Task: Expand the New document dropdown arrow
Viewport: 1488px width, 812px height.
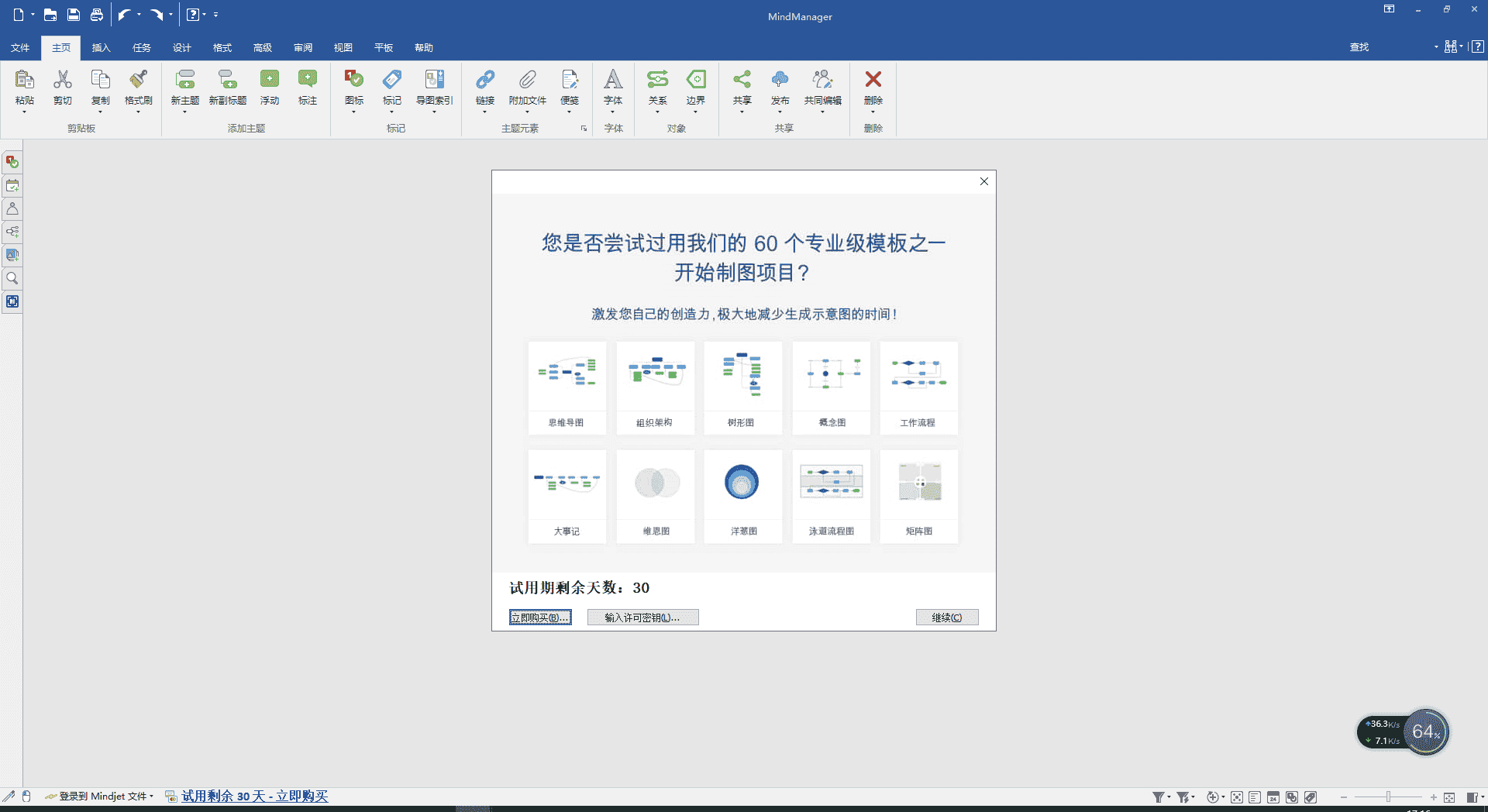Action: point(33,15)
